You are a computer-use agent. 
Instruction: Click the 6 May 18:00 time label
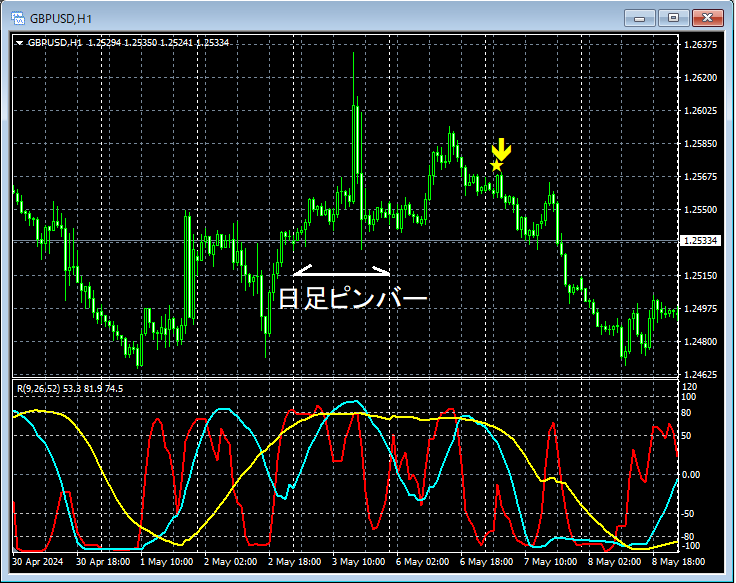(487, 562)
